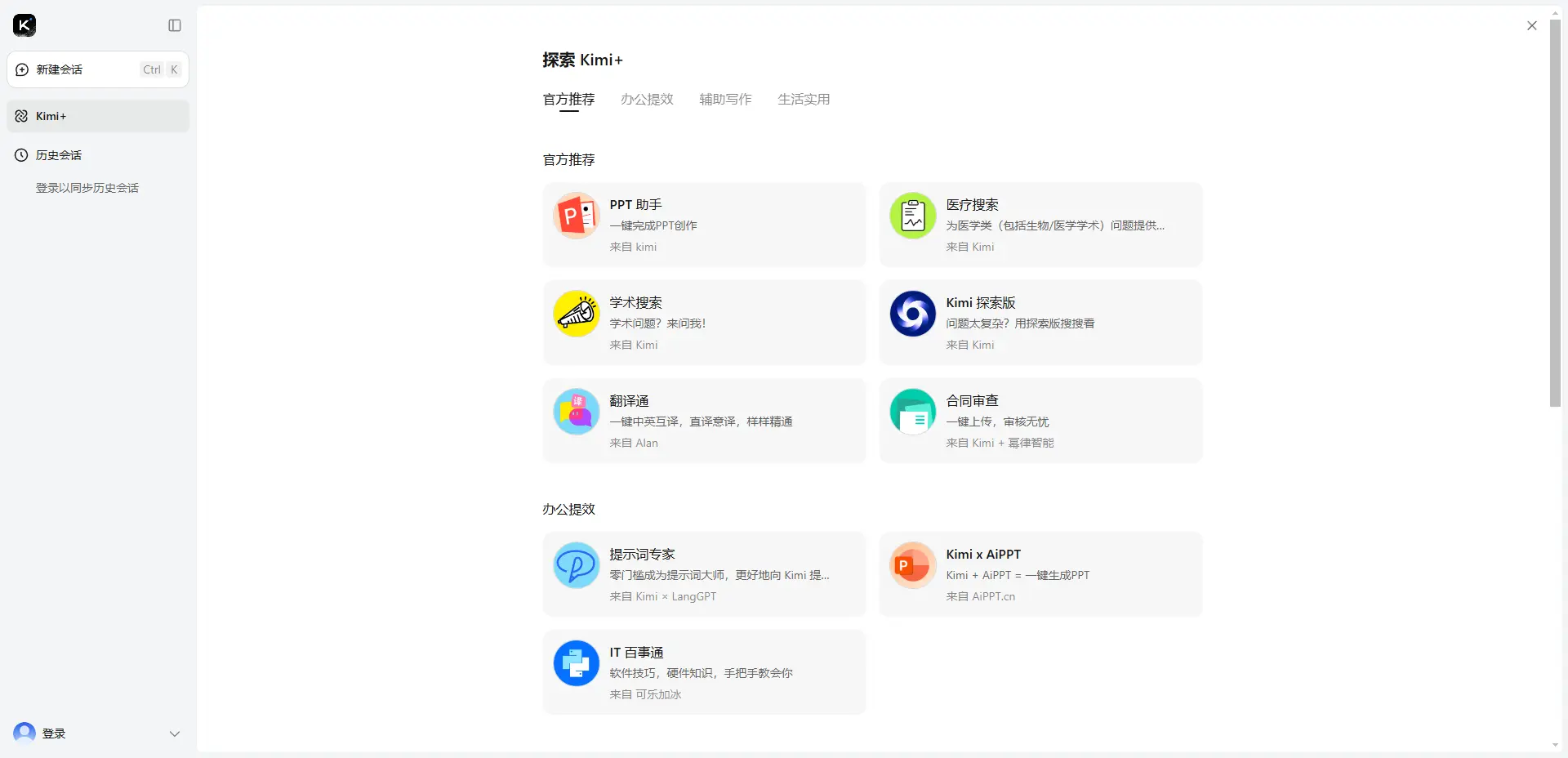Screen dimensions: 1568x758
Task: Click the 学术搜索 megaphone icon
Action: [x=577, y=314]
